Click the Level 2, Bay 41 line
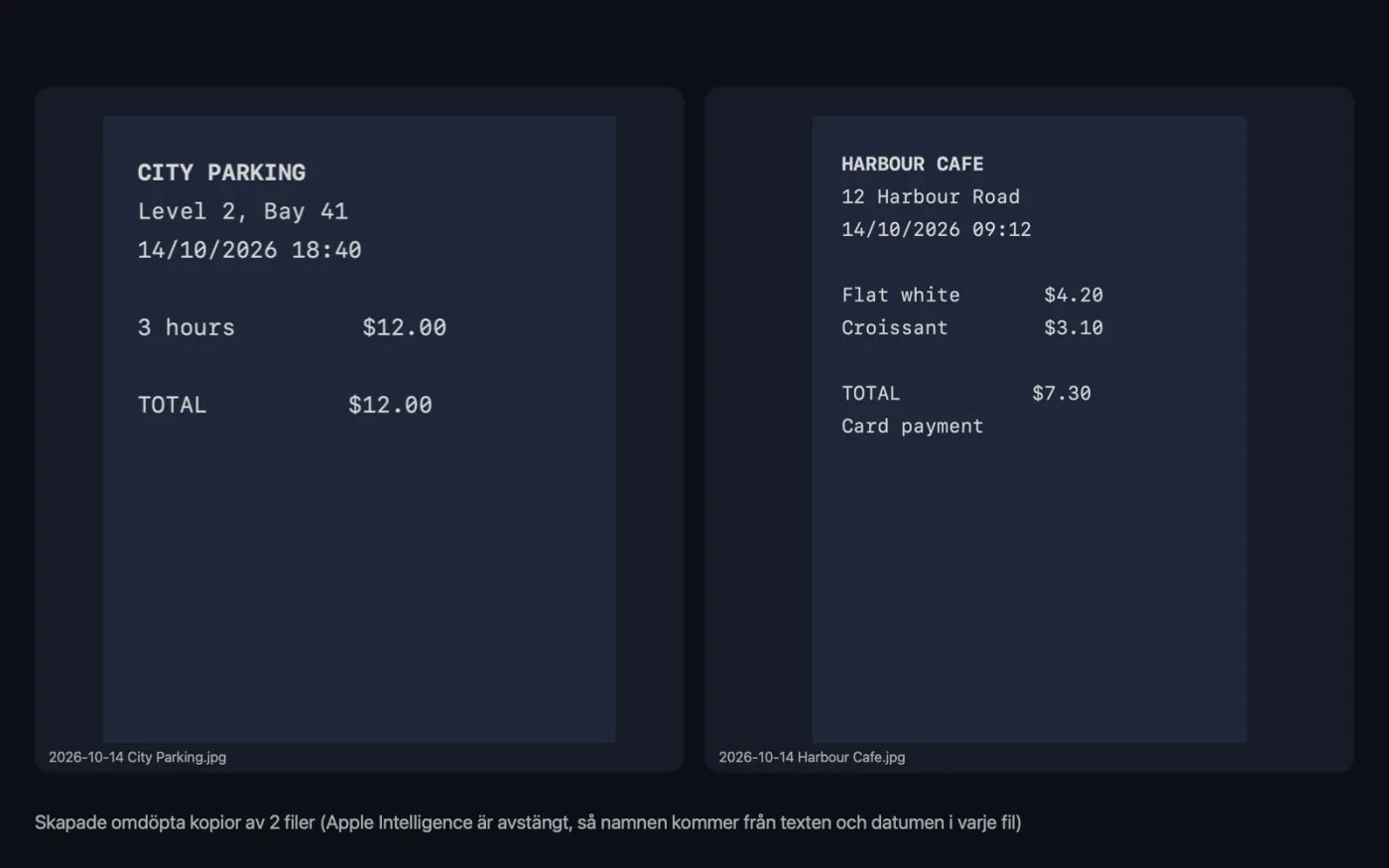Viewport: 1389px width, 868px height. pos(242,211)
